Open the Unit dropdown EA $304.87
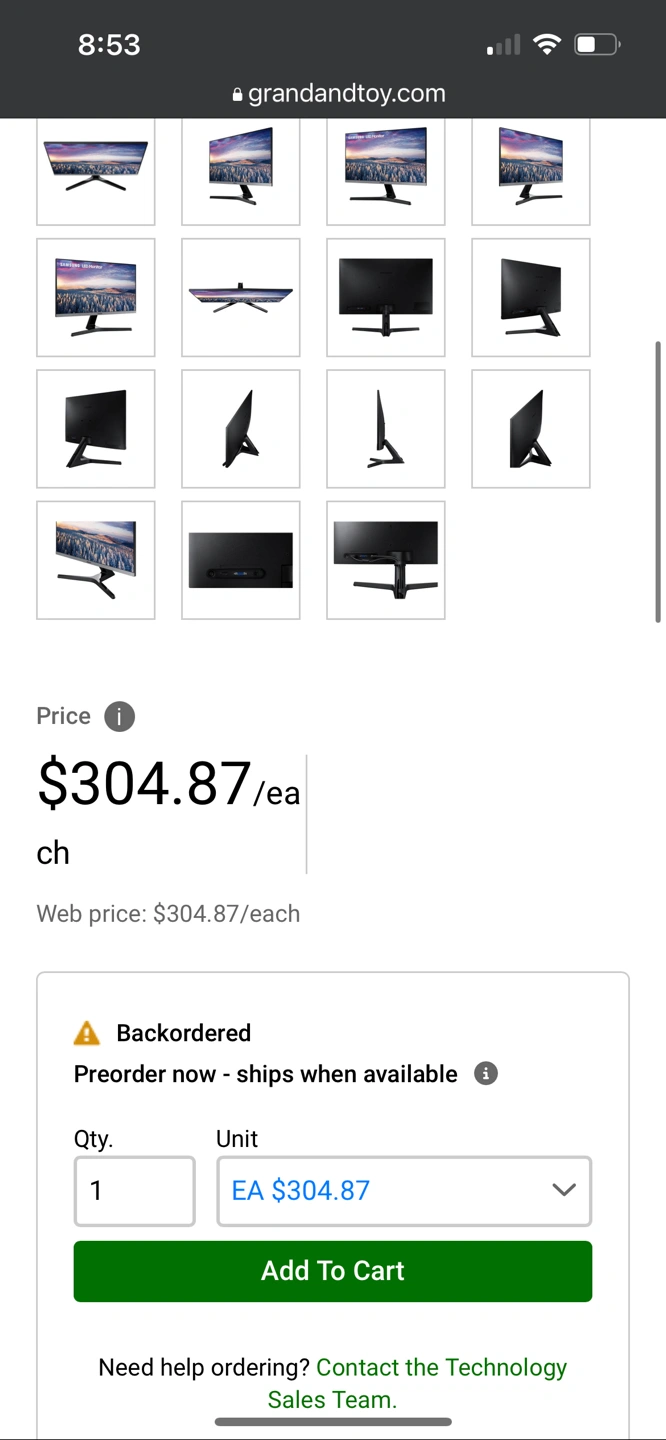 pyautogui.click(x=404, y=1190)
